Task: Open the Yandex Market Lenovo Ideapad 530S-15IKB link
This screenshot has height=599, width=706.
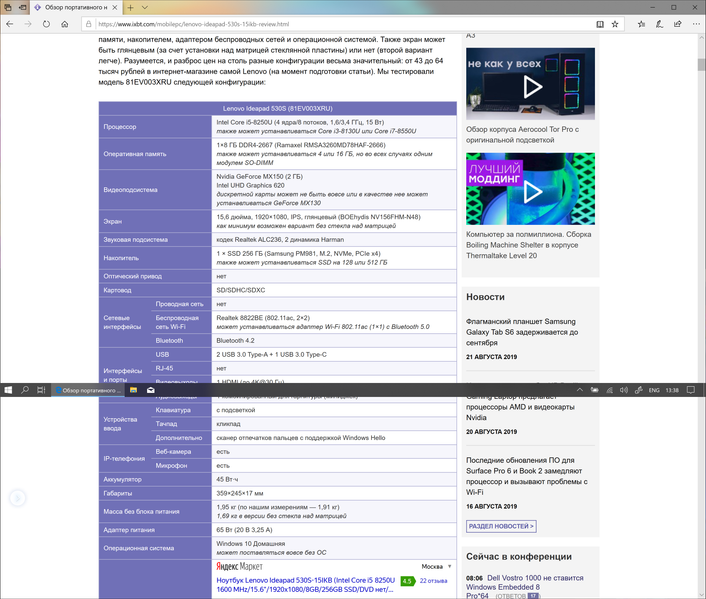Action: pyautogui.click(x=306, y=585)
